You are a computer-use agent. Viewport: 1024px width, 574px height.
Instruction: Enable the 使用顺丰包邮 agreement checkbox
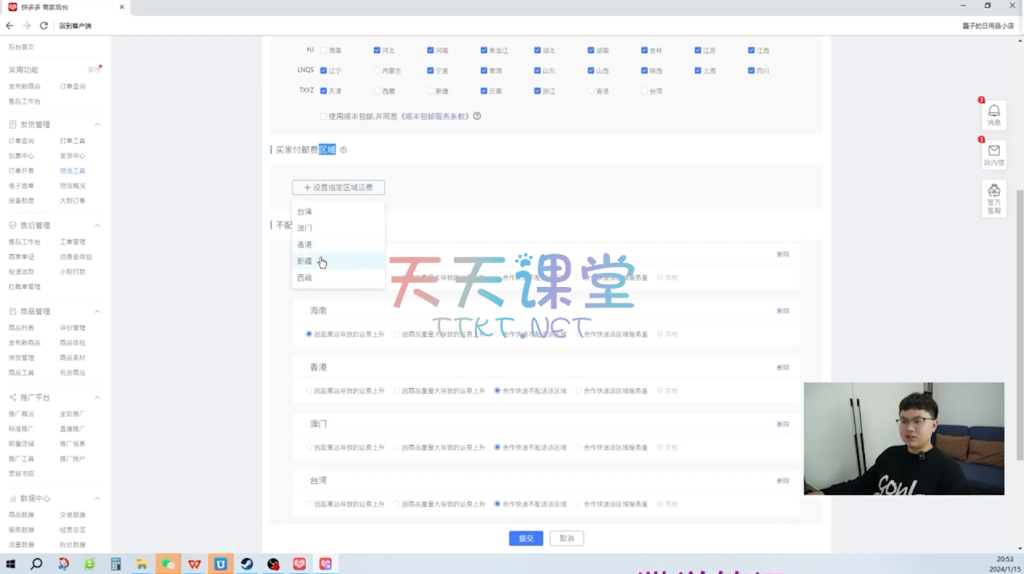point(323,116)
